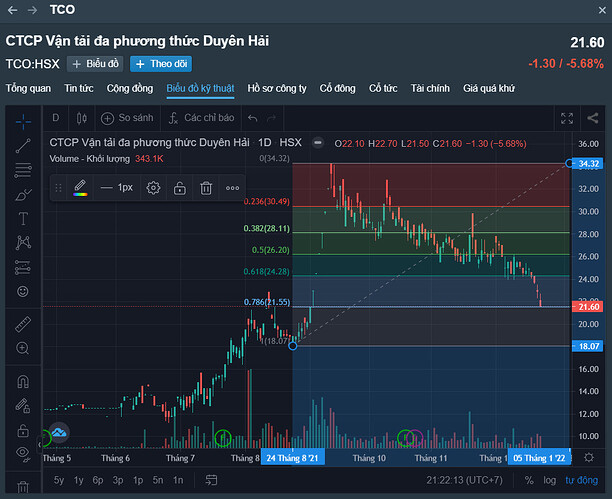Select the ruler measure tool
The width and height of the screenshot is (612, 499).
tap(23, 325)
